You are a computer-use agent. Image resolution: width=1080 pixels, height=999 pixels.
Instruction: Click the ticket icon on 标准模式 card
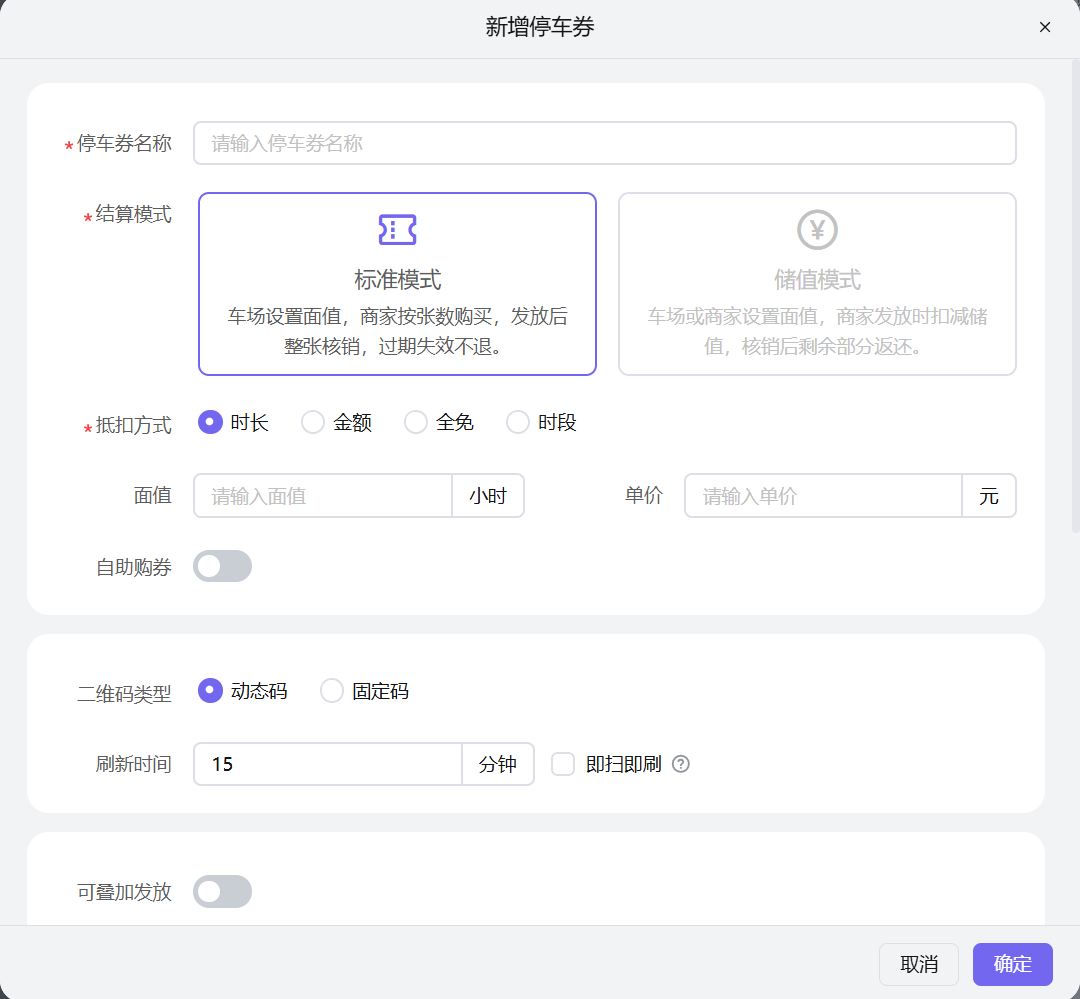397,228
